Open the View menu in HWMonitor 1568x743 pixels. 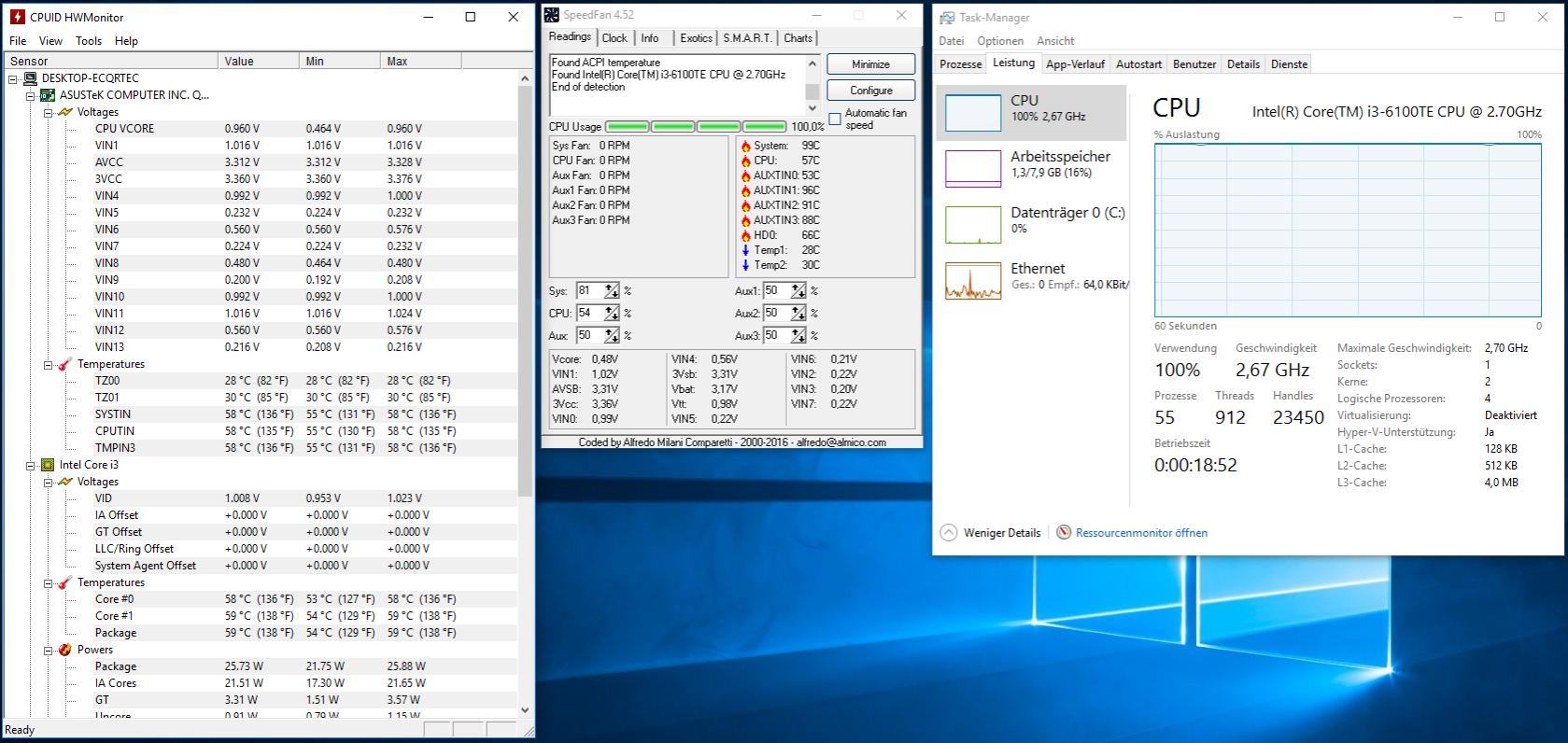pyautogui.click(x=50, y=41)
